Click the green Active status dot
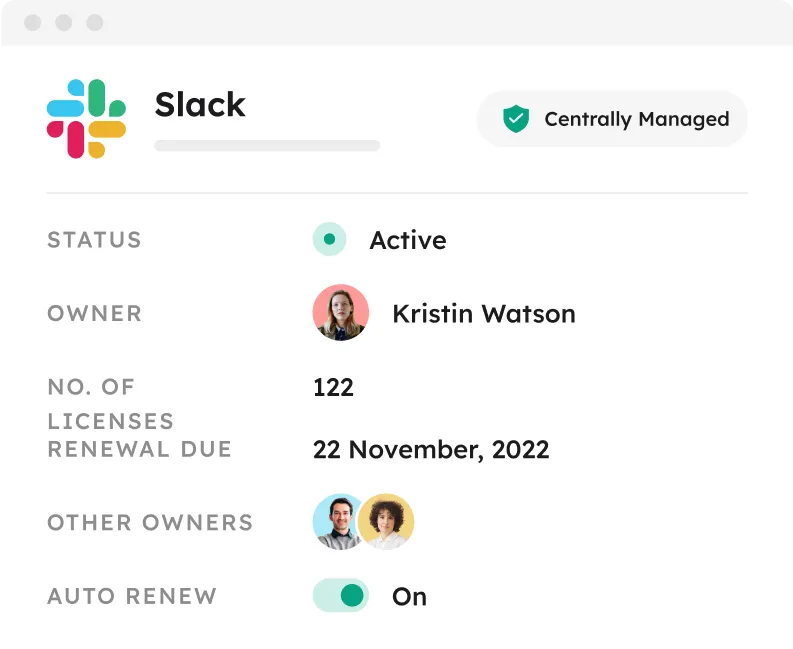This screenshot has width=793, height=649. pyautogui.click(x=329, y=239)
